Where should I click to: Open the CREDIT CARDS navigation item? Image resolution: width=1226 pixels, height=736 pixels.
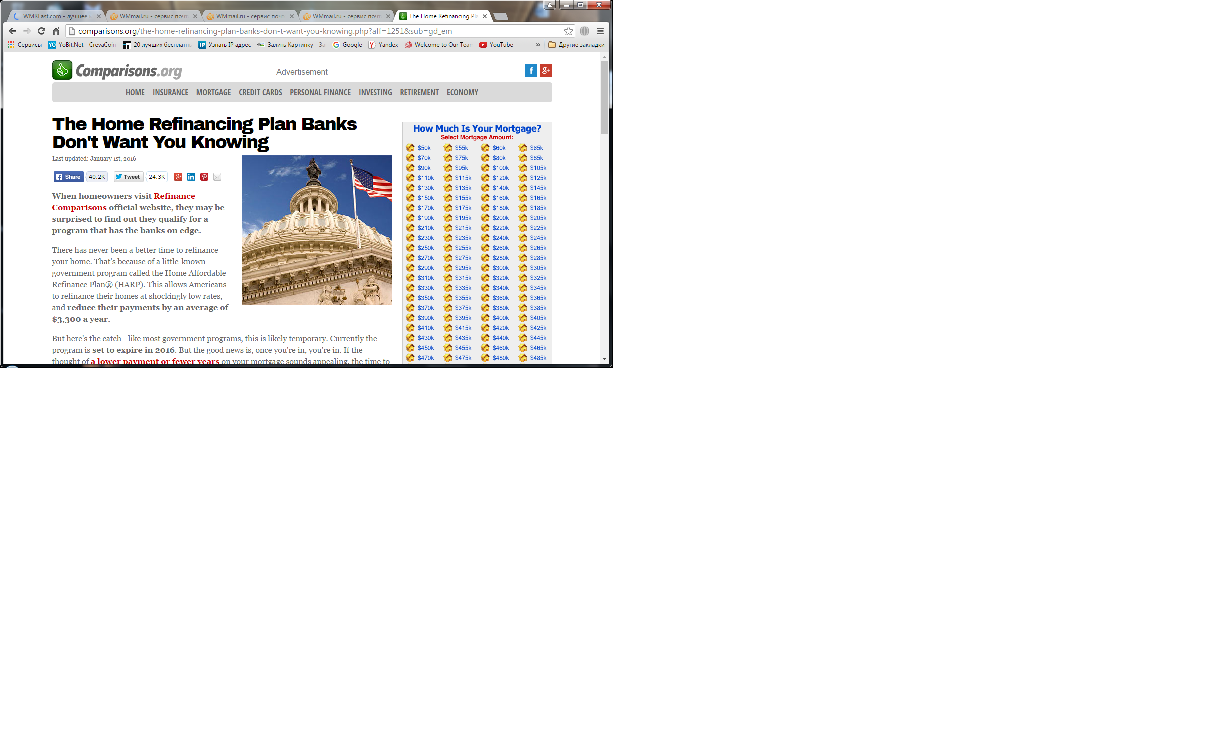click(260, 92)
